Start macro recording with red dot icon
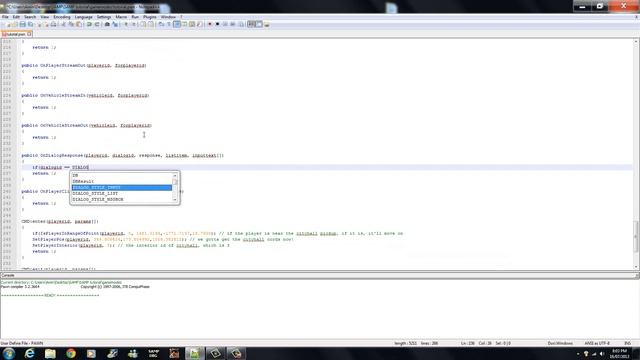The width and height of the screenshot is (640, 360). pyautogui.click(x=210, y=24)
